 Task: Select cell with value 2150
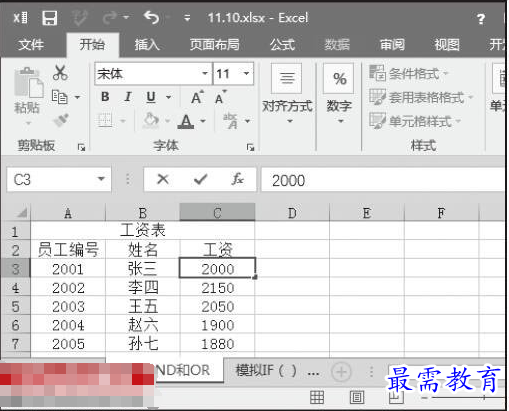click(x=217, y=288)
